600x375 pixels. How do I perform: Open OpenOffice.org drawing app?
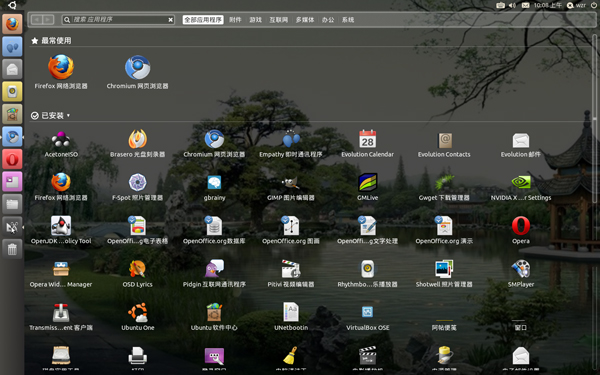(291, 231)
